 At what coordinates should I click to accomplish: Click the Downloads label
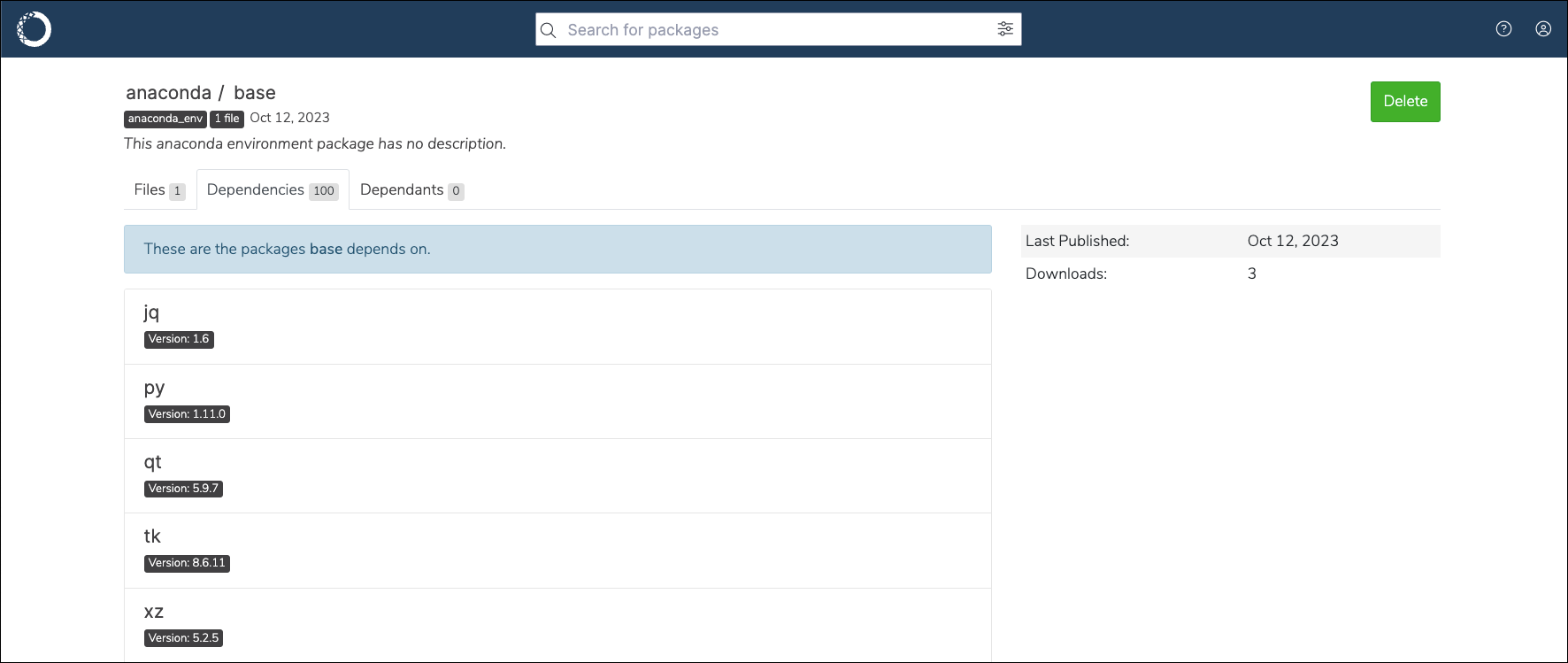tap(1066, 274)
